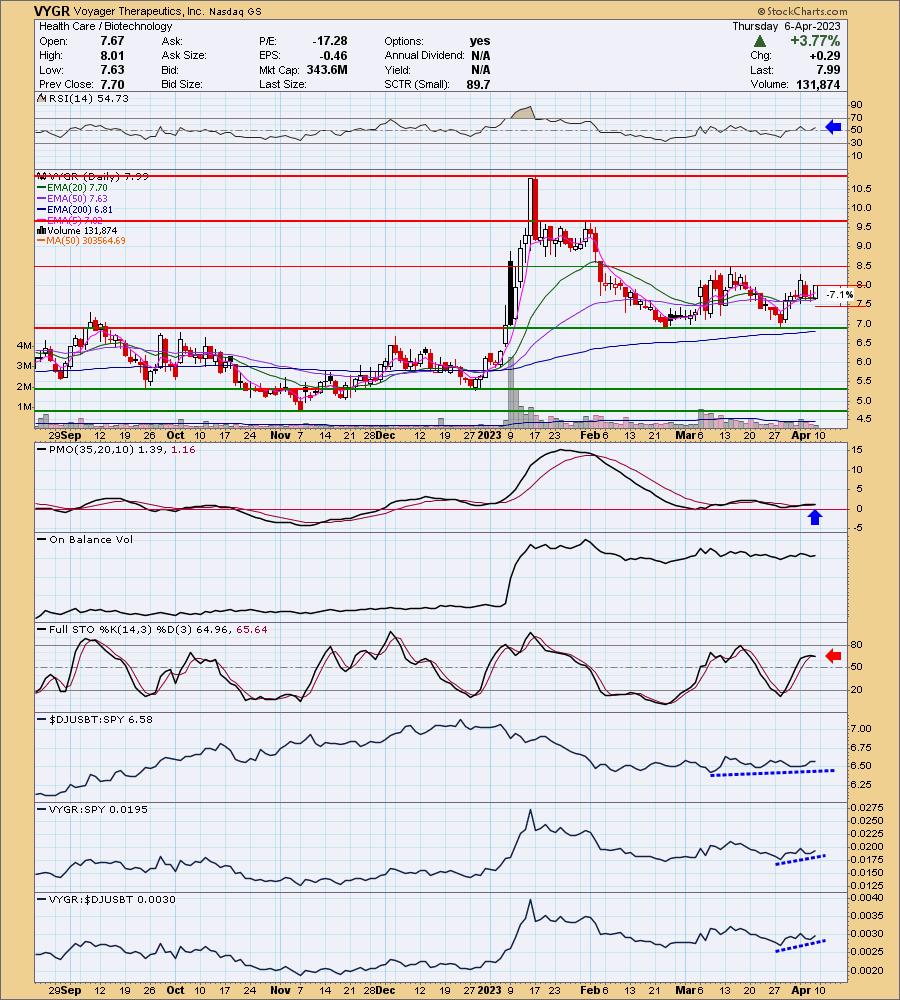Viewport: 900px width, 1000px height.
Task: Click the P/E value -17.28
Action: click(330, 41)
